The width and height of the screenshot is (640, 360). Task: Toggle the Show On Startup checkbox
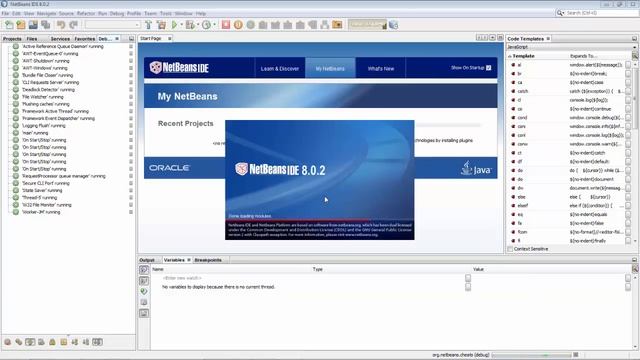tap(489, 68)
